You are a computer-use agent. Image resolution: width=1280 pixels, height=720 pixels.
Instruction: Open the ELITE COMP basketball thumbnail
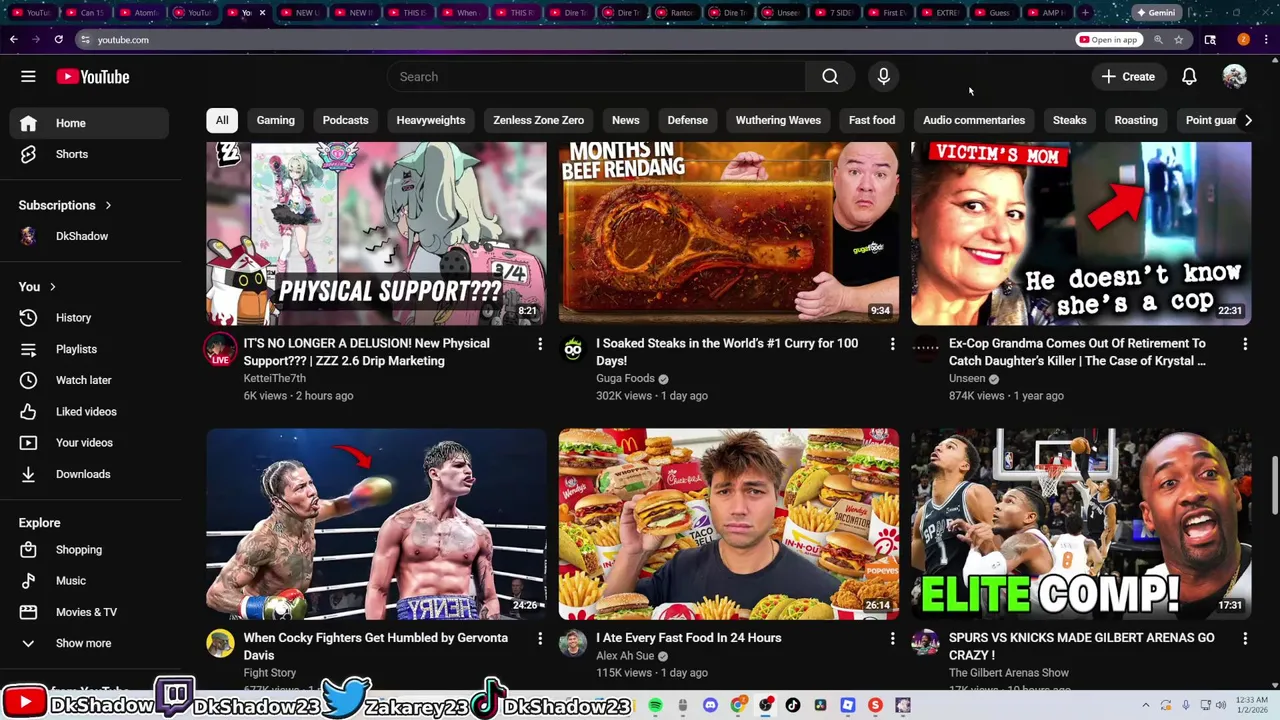(x=1081, y=524)
